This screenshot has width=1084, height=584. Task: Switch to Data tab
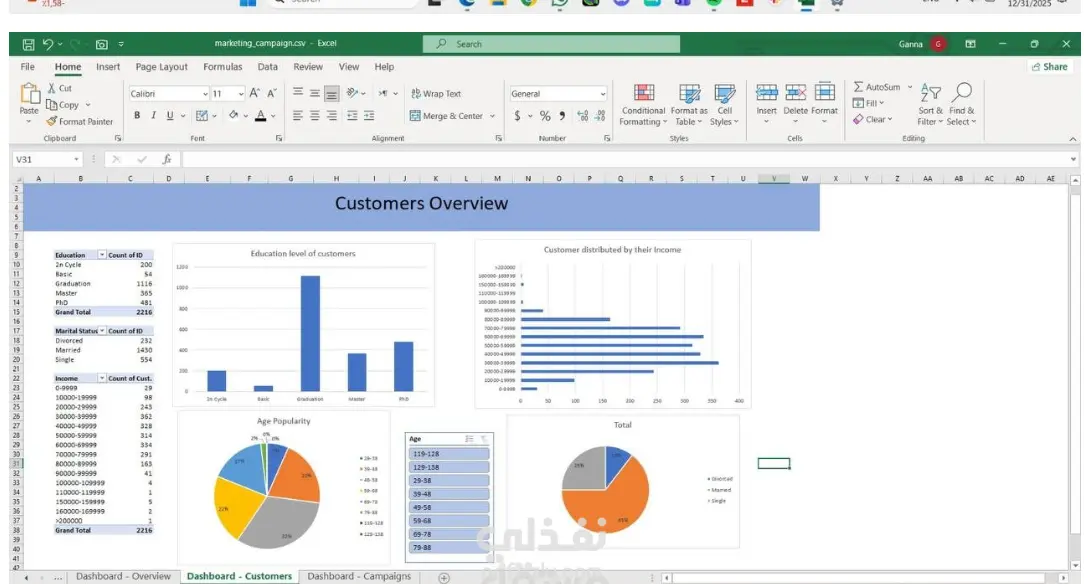[268, 67]
